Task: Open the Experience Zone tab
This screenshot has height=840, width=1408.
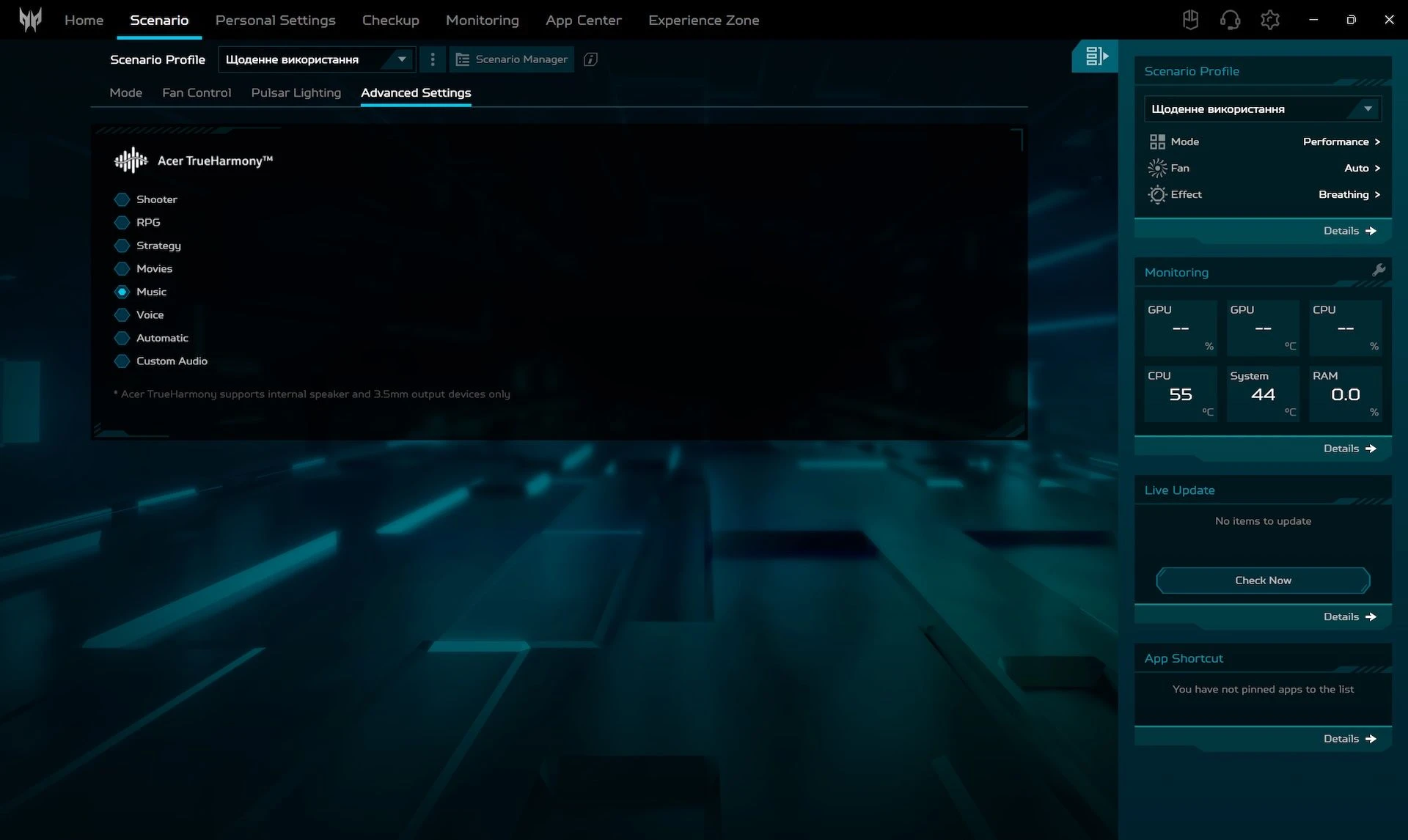Action: pos(704,20)
